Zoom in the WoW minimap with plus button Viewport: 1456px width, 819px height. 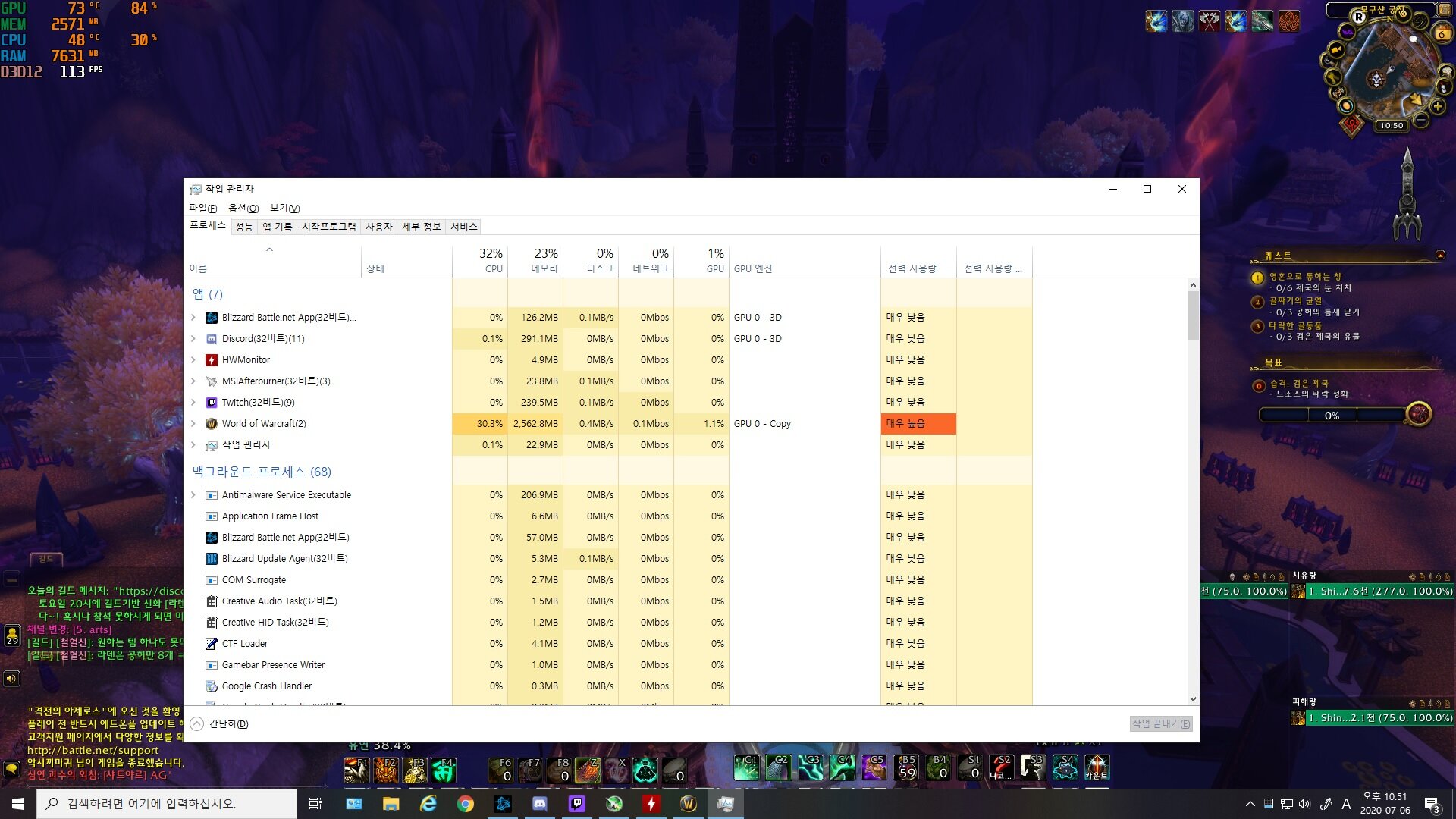1437,107
